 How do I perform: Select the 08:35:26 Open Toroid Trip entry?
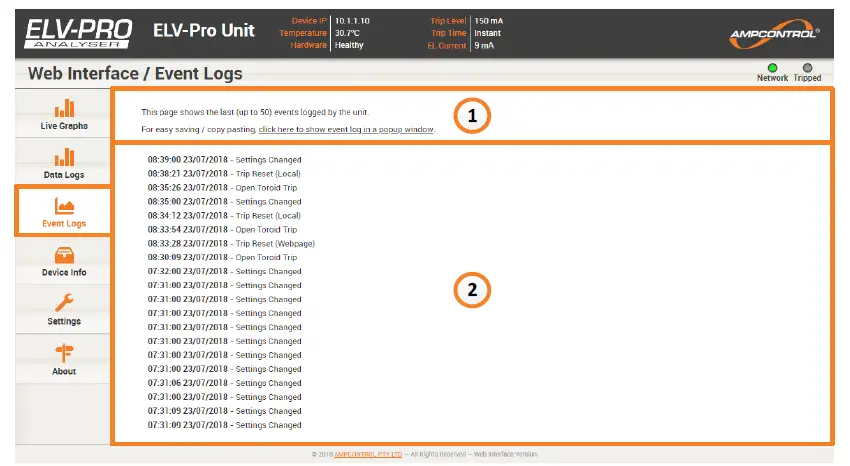222,188
